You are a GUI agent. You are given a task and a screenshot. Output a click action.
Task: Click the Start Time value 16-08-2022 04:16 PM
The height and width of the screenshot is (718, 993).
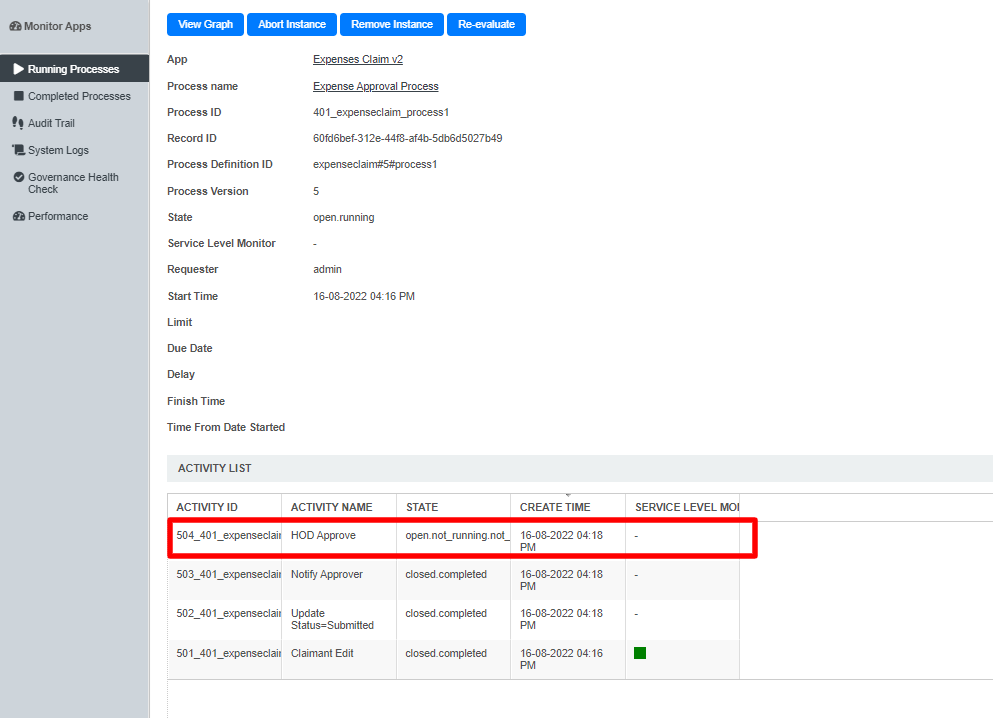364,296
